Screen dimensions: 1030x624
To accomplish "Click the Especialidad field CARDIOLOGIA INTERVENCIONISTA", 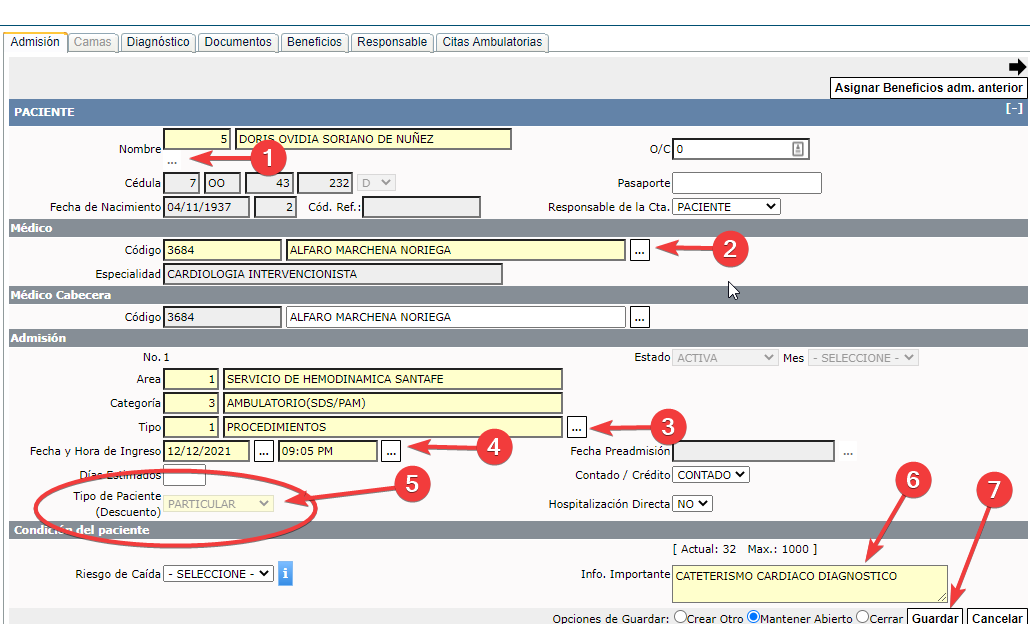I will tap(333, 274).
